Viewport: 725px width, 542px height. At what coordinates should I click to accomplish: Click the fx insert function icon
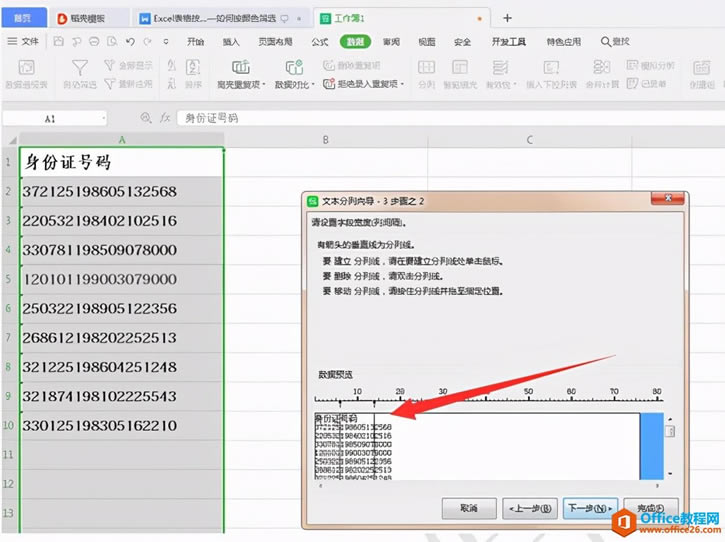[165, 118]
